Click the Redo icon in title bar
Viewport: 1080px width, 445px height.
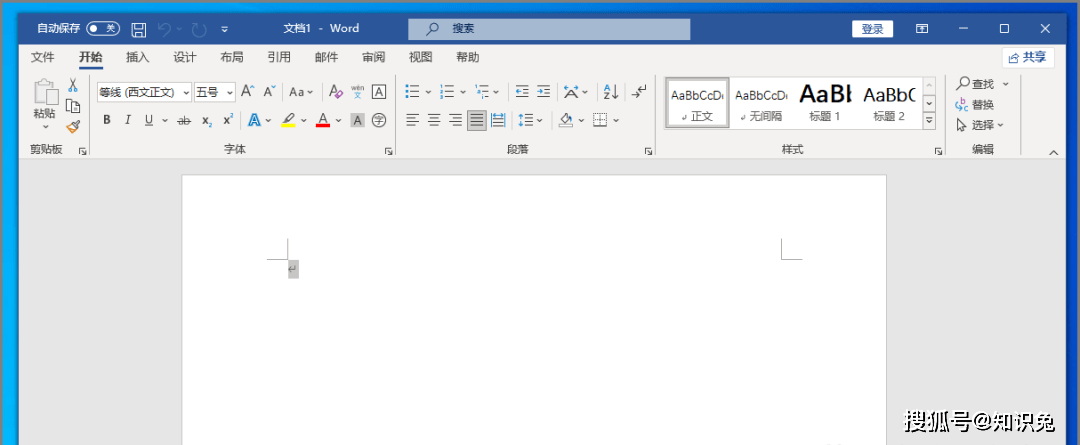click(200, 29)
